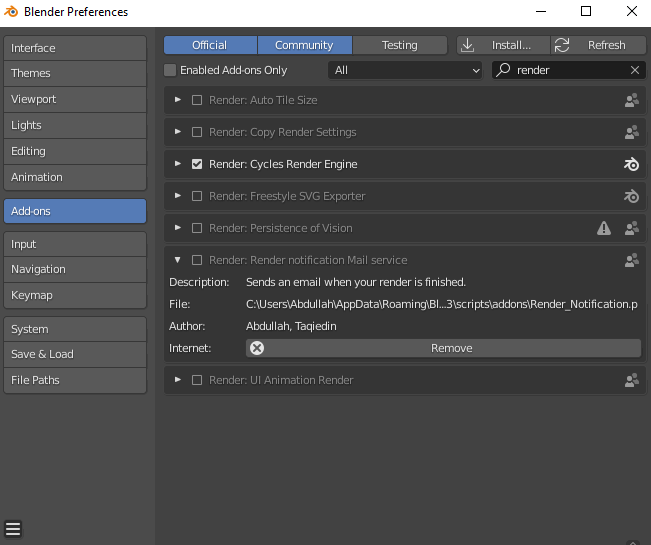Click the refresh arrows icon
651x545 pixels.
(x=562, y=45)
